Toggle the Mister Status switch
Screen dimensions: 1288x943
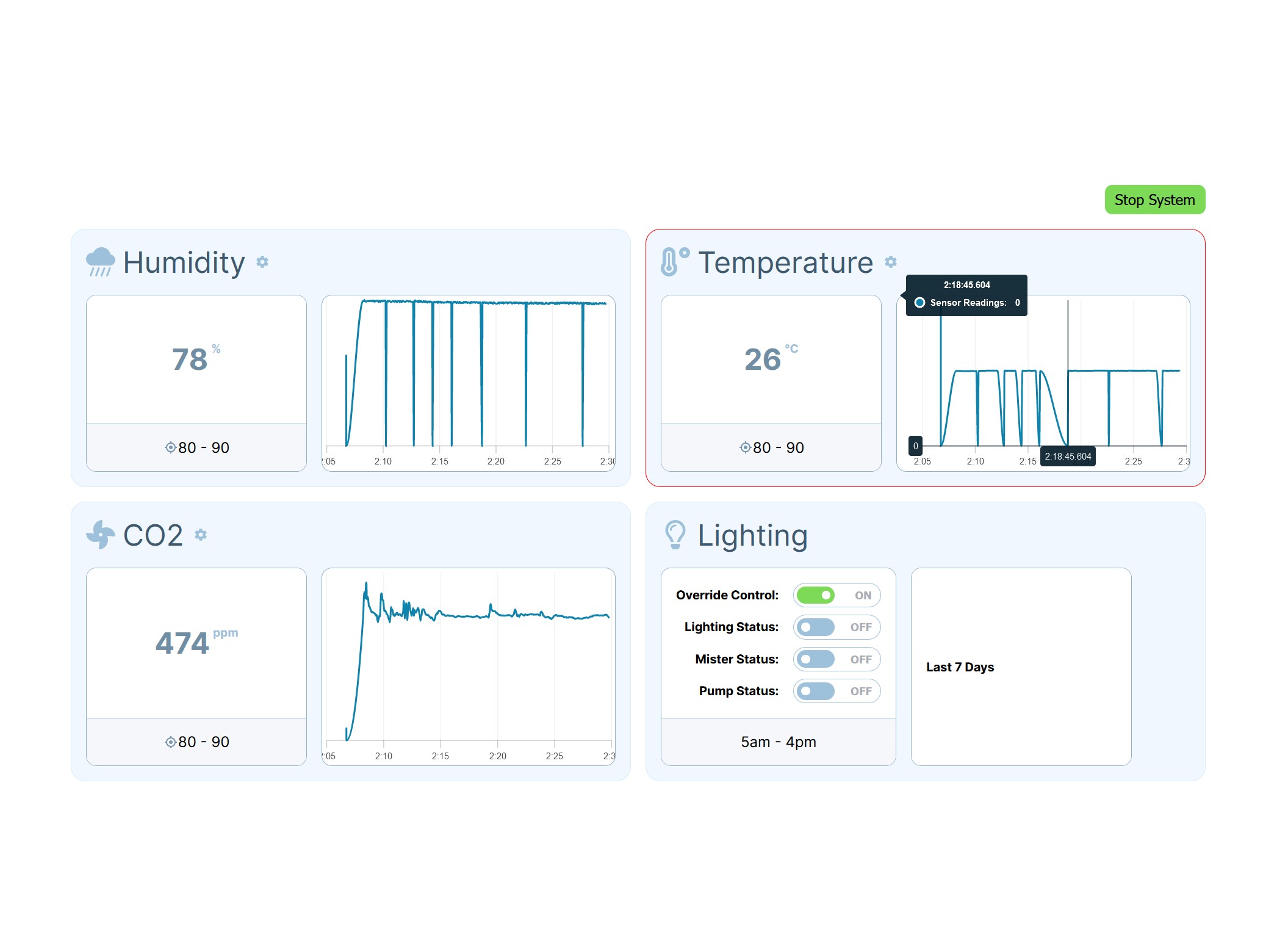(x=816, y=659)
